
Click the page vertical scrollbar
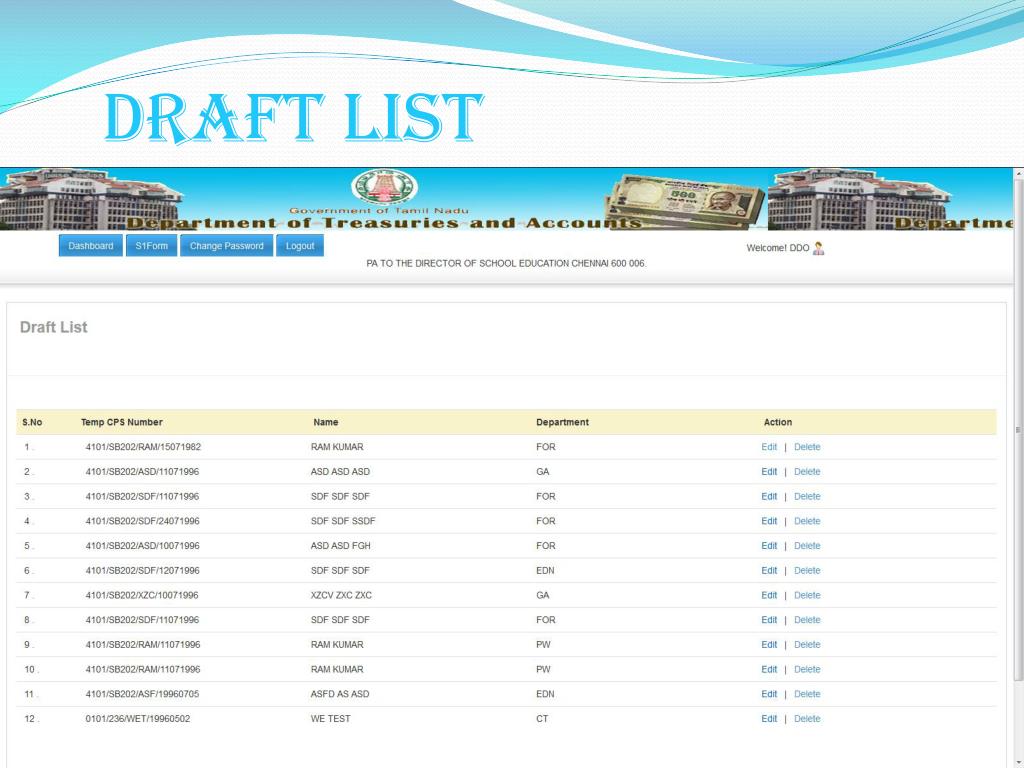click(1018, 431)
